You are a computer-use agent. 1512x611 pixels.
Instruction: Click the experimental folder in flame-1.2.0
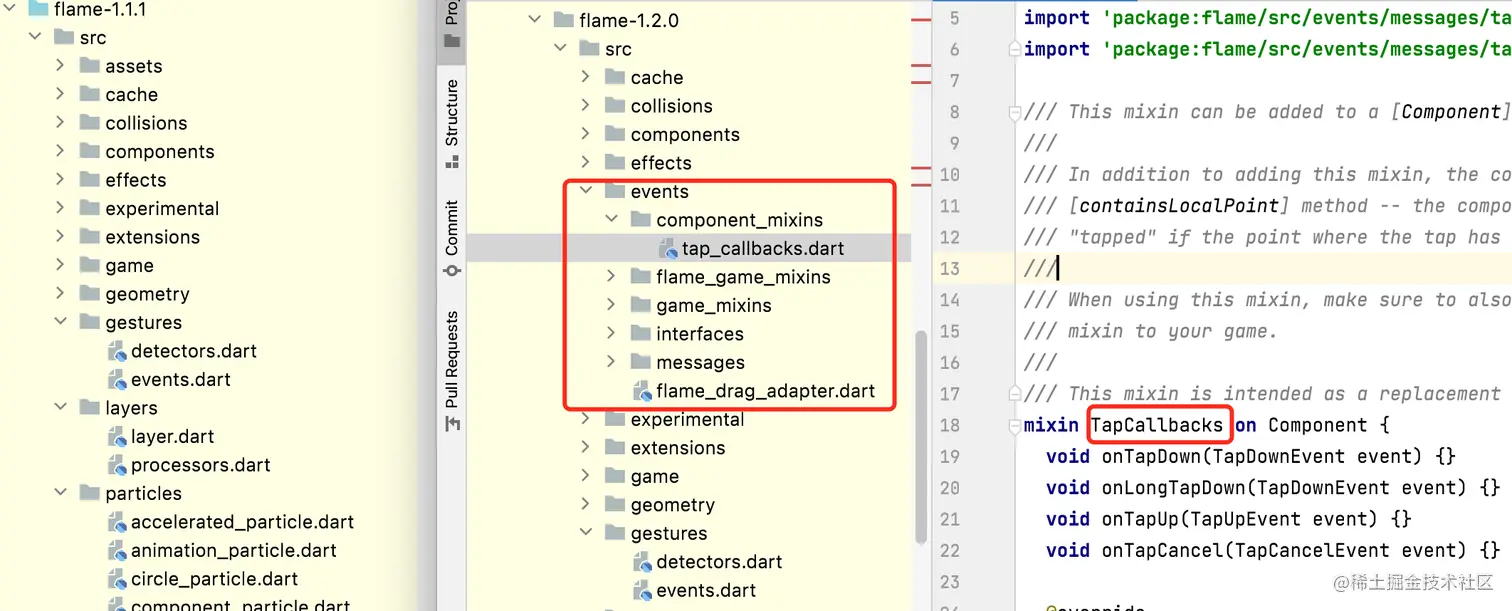(687, 420)
